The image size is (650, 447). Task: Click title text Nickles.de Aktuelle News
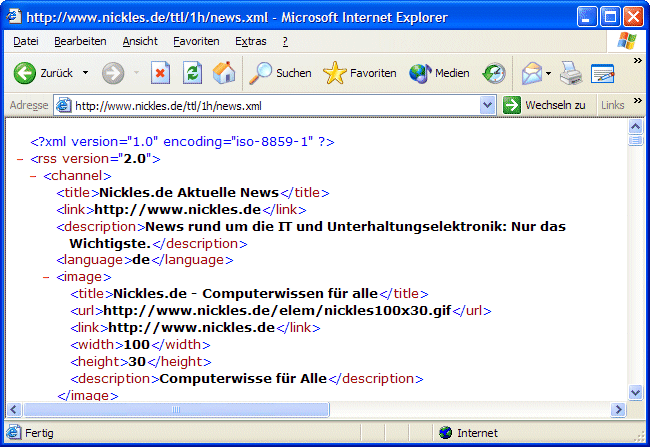[189, 193]
